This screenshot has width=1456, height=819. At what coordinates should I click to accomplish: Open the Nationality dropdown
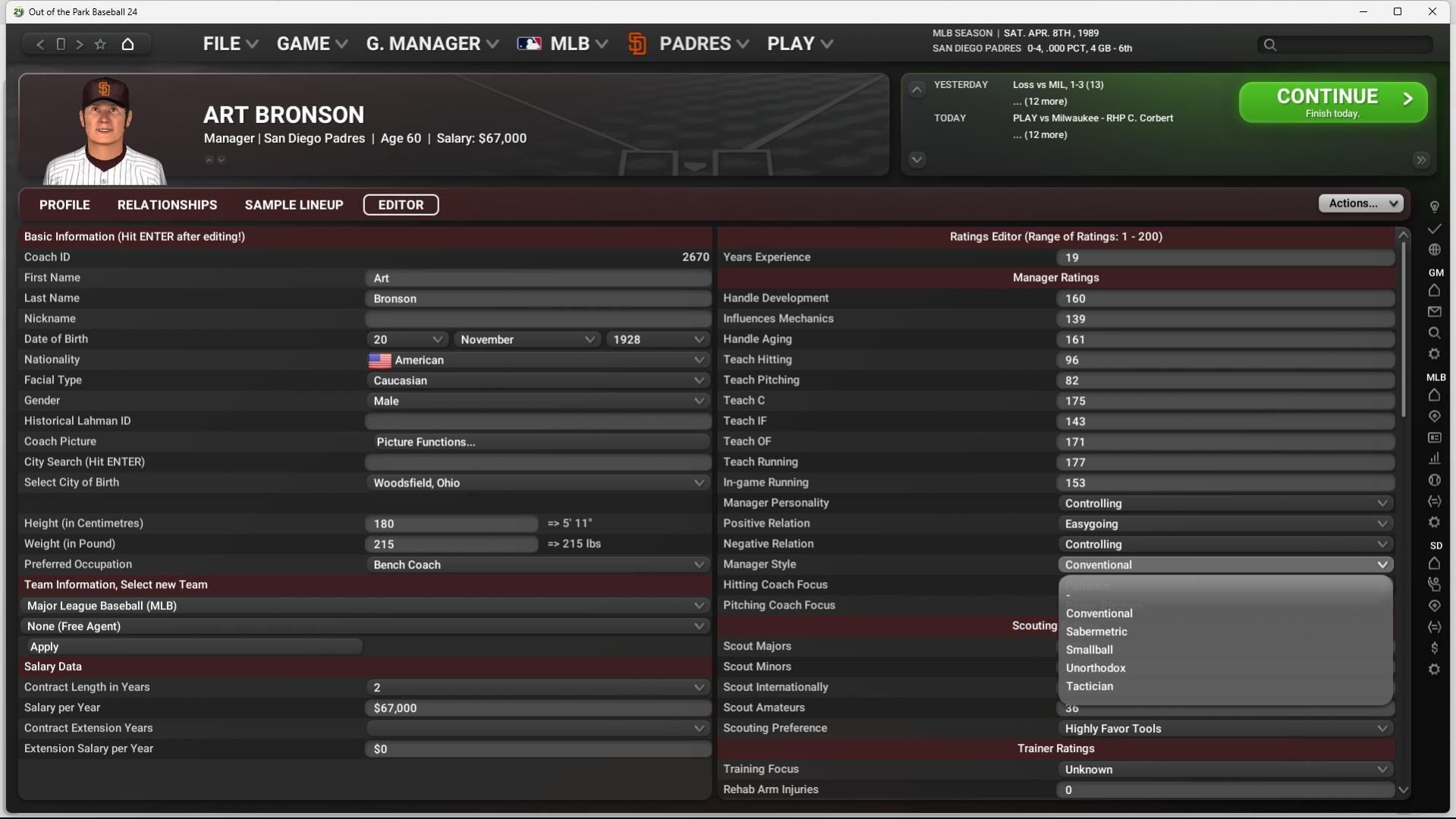[537, 360]
